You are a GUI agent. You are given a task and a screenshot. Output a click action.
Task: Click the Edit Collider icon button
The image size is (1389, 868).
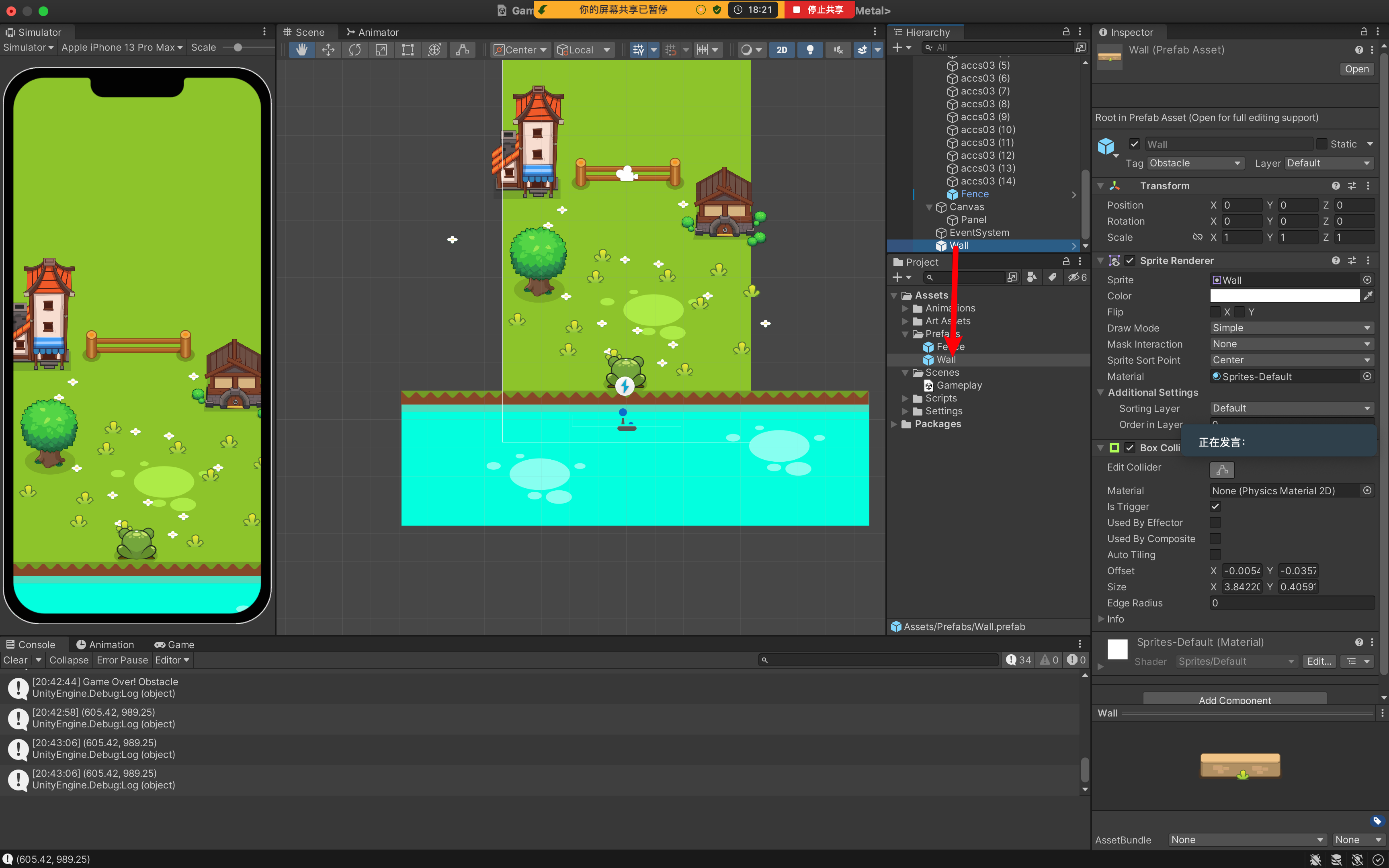point(1222,470)
